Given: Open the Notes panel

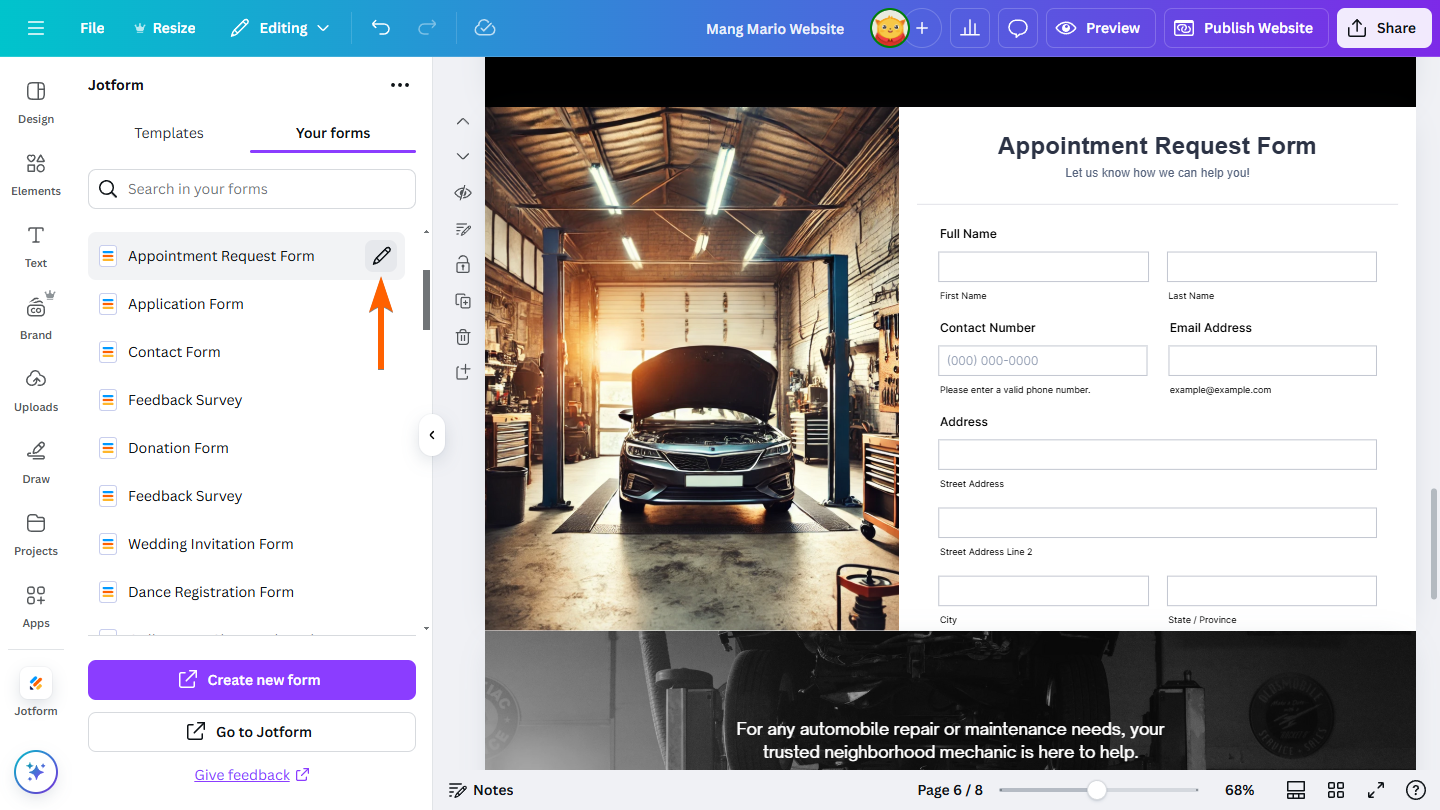Looking at the screenshot, I should [481, 790].
